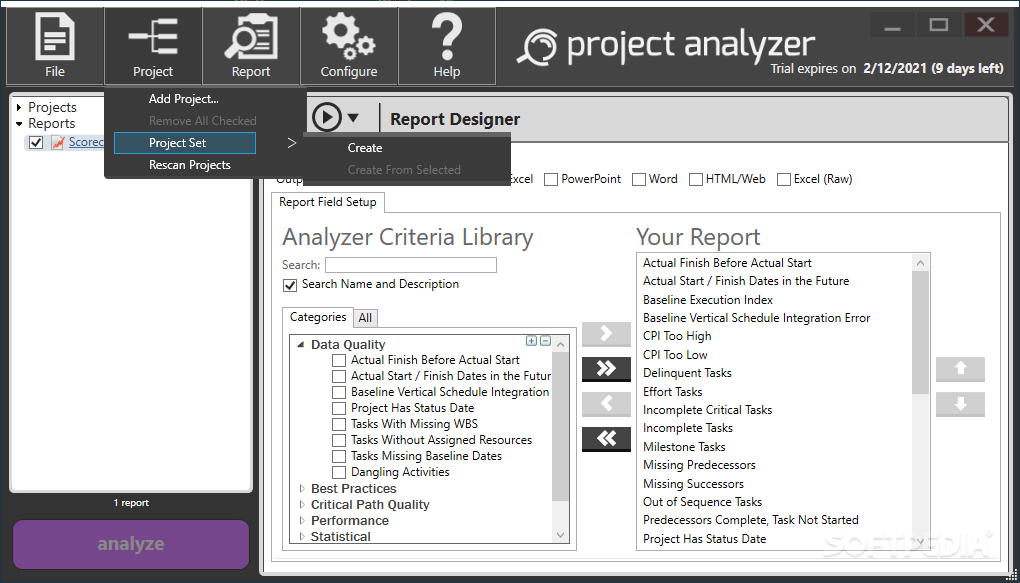Click the criteria Search input field
Screen dimensions: 1020x583
(410, 265)
